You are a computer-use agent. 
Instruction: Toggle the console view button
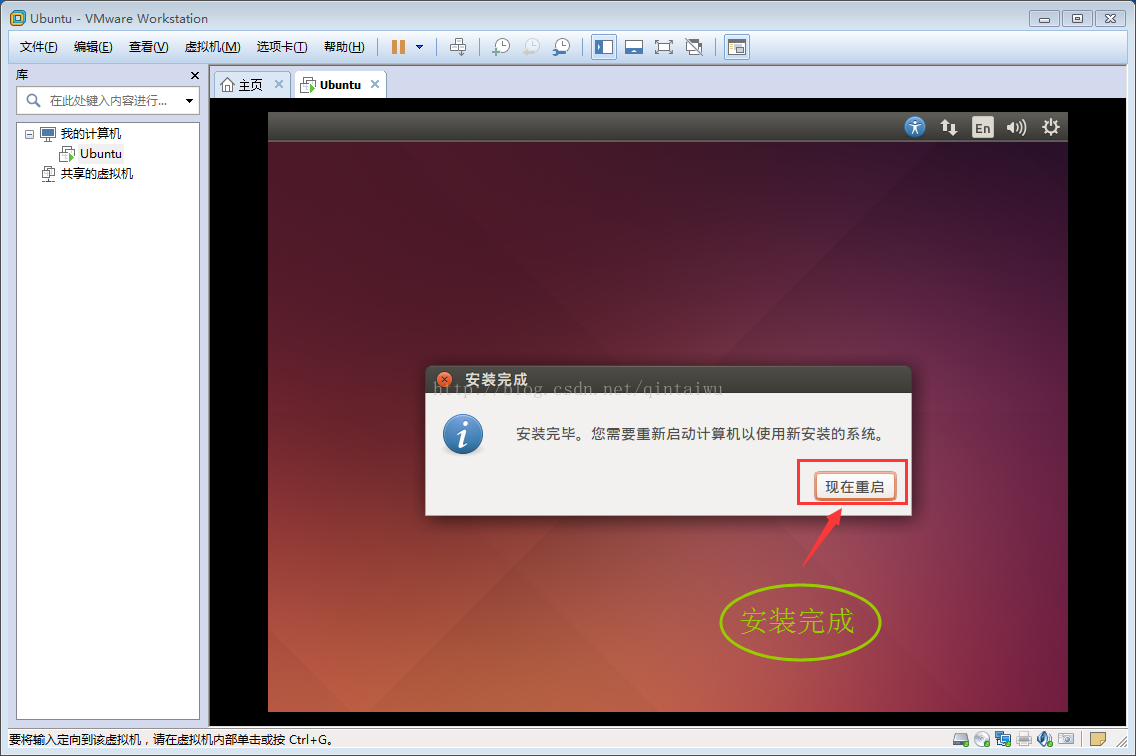pos(737,47)
